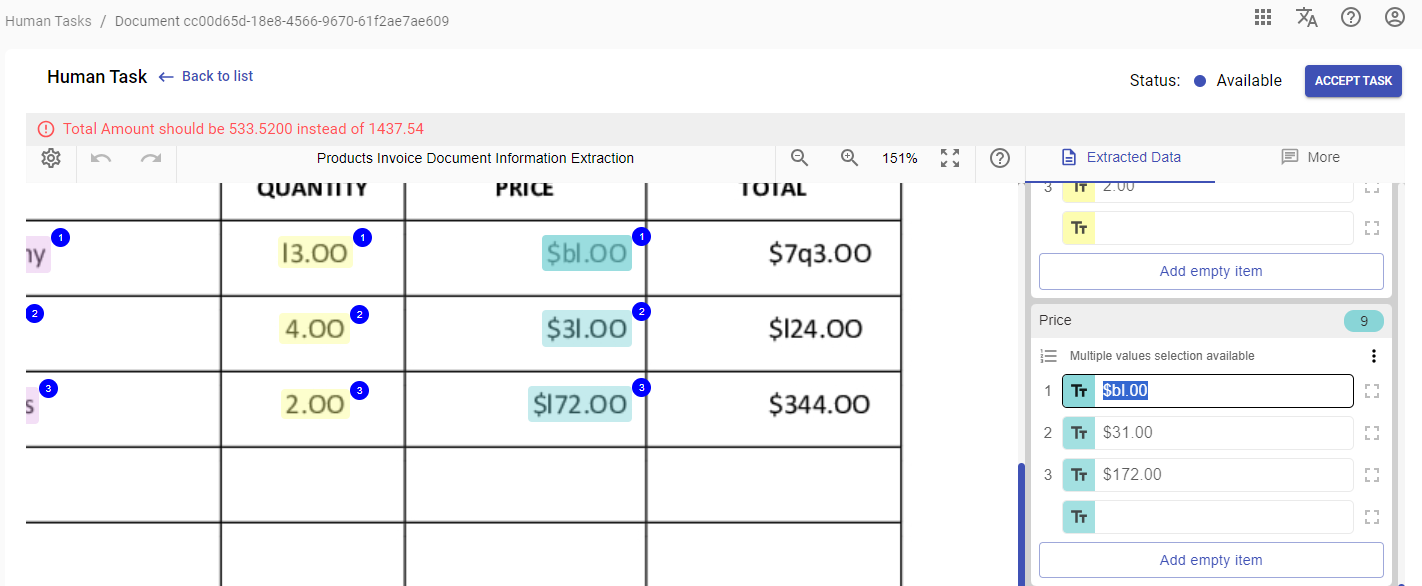Select the Extracted Data tab
The width and height of the screenshot is (1422, 586).
coord(1120,157)
